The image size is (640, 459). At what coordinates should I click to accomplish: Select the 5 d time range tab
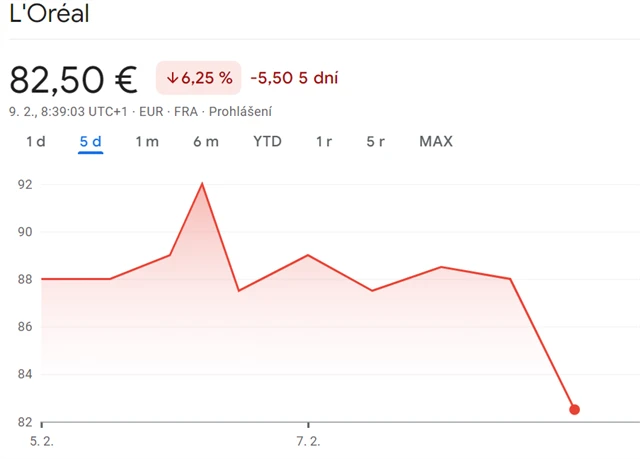point(91,142)
